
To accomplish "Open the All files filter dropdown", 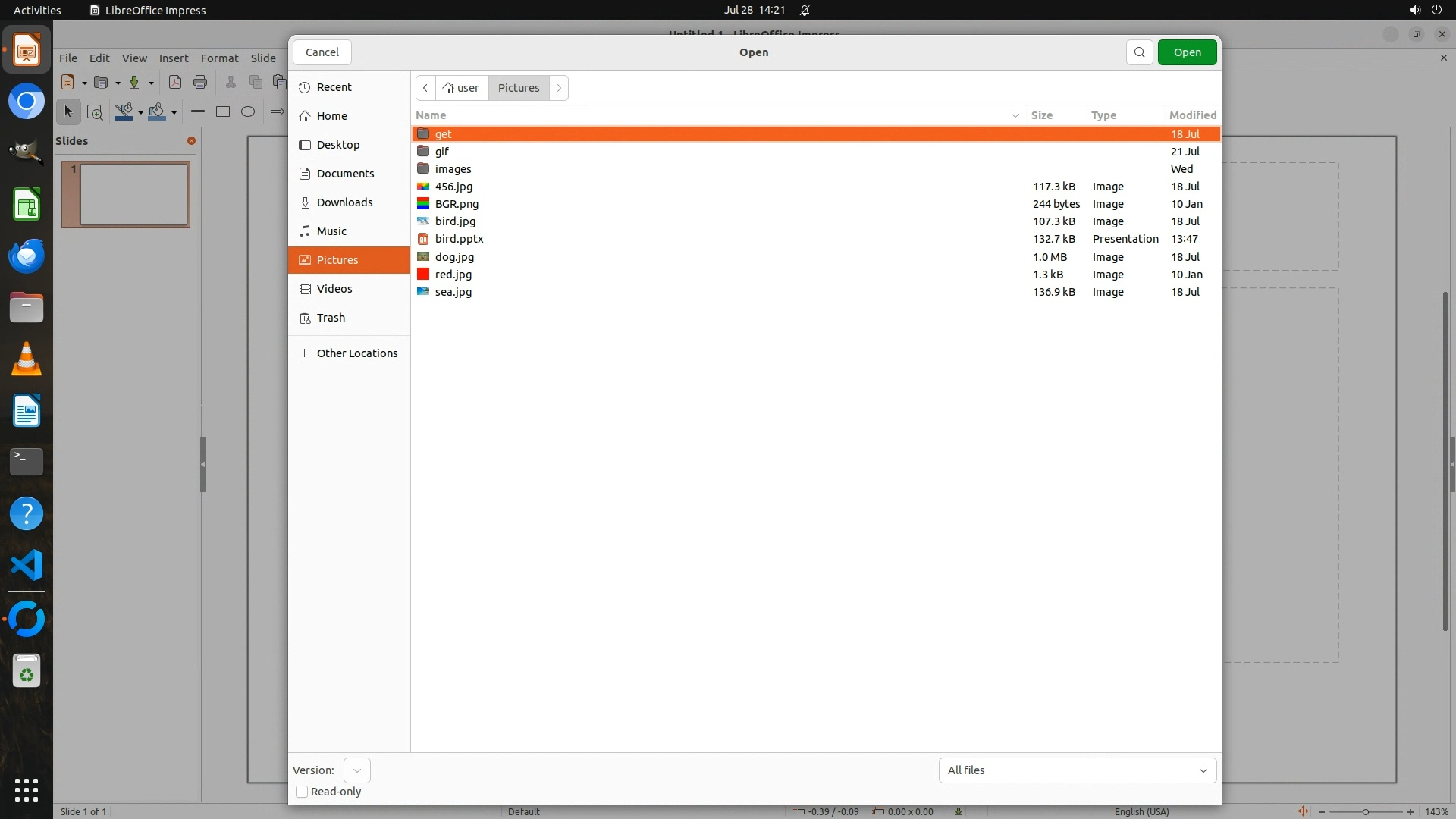I will pos(1077,770).
